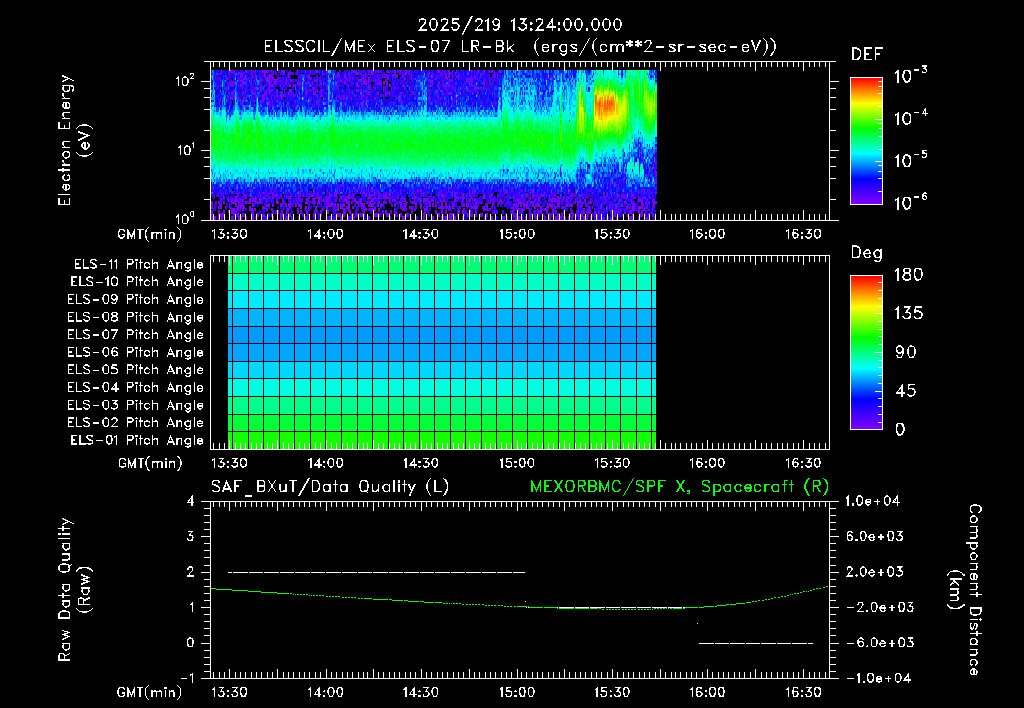Click the DEF rainbow color bar
The height and width of the screenshot is (708, 1024).
pyautogui.click(x=866, y=141)
